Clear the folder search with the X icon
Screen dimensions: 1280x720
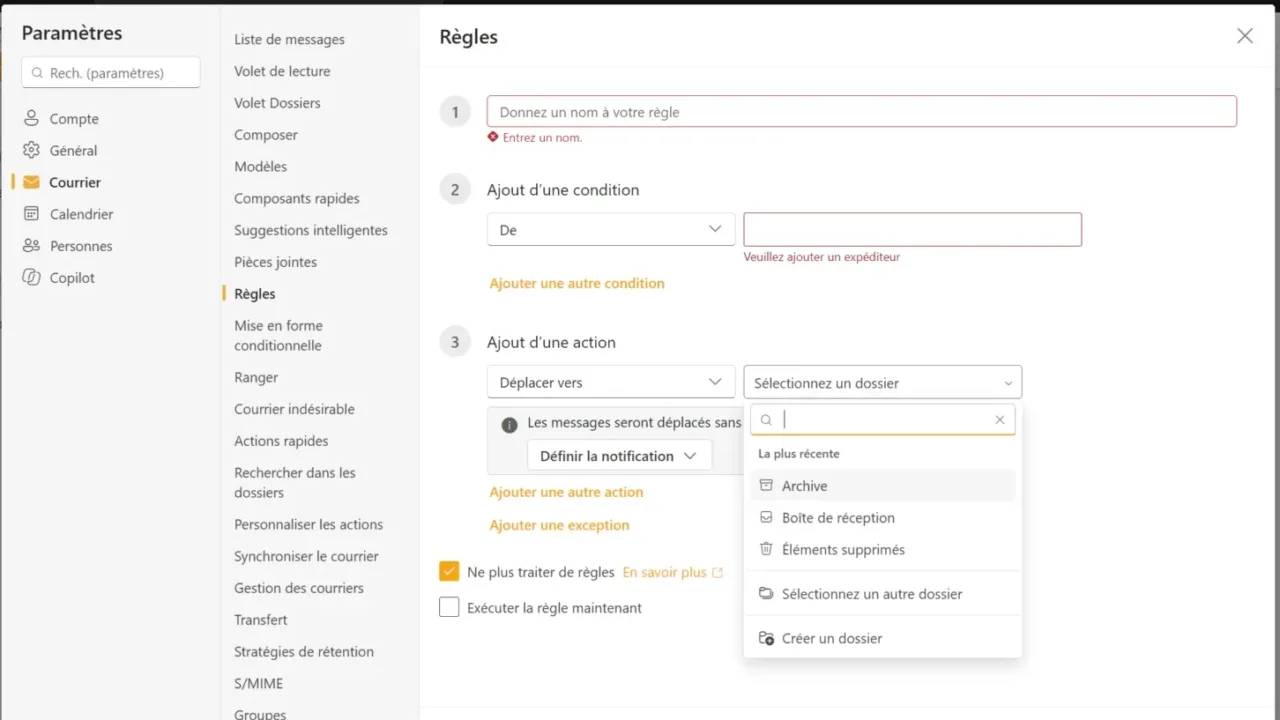pyautogui.click(x=999, y=420)
